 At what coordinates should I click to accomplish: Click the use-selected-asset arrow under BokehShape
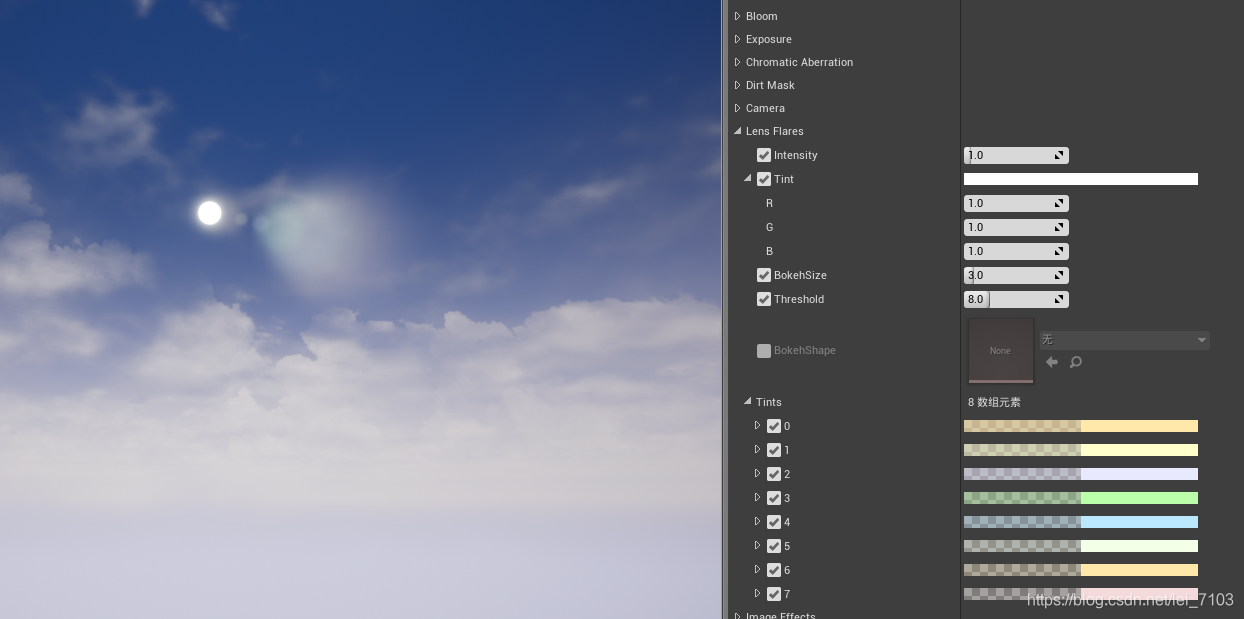tap(1052, 362)
